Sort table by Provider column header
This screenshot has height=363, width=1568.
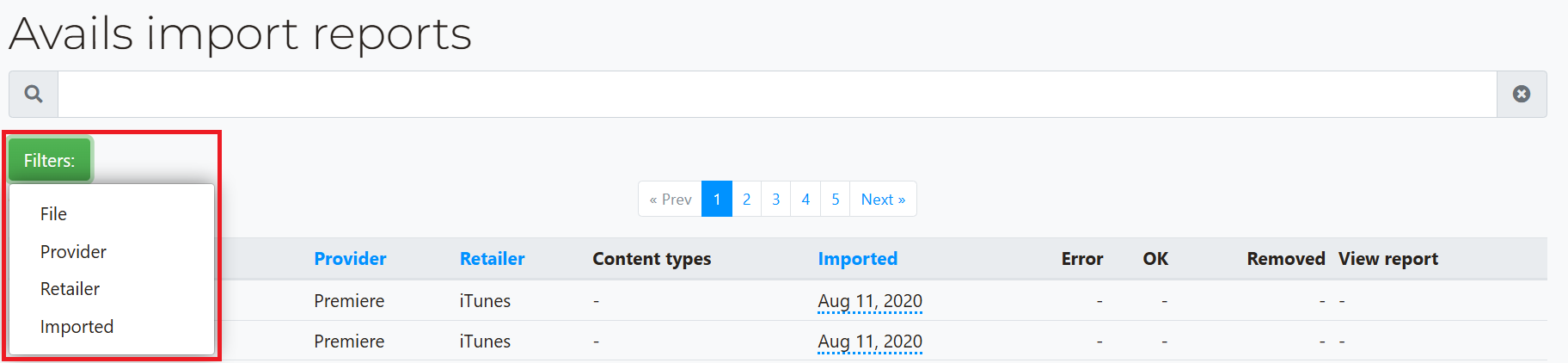pyautogui.click(x=350, y=259)
